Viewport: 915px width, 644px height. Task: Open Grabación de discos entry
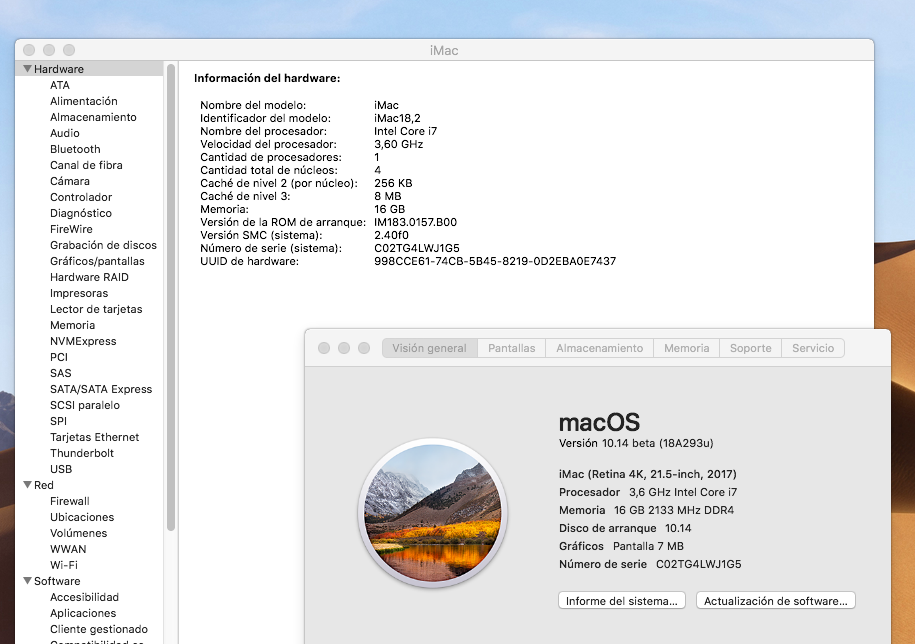coord(103,245)
